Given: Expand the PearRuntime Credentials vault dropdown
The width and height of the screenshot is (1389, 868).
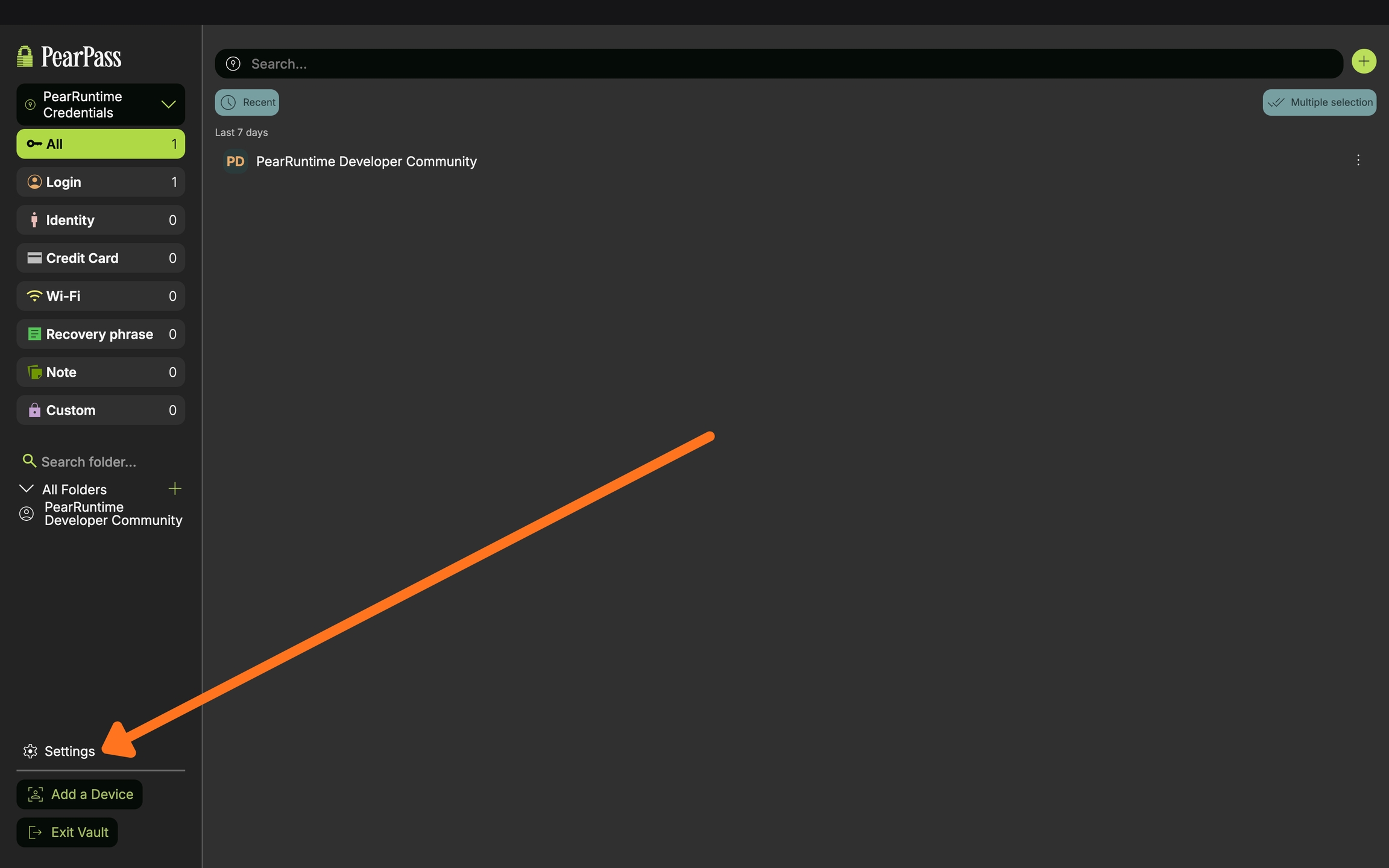Looking at the screenshot, I should [168, 104].
